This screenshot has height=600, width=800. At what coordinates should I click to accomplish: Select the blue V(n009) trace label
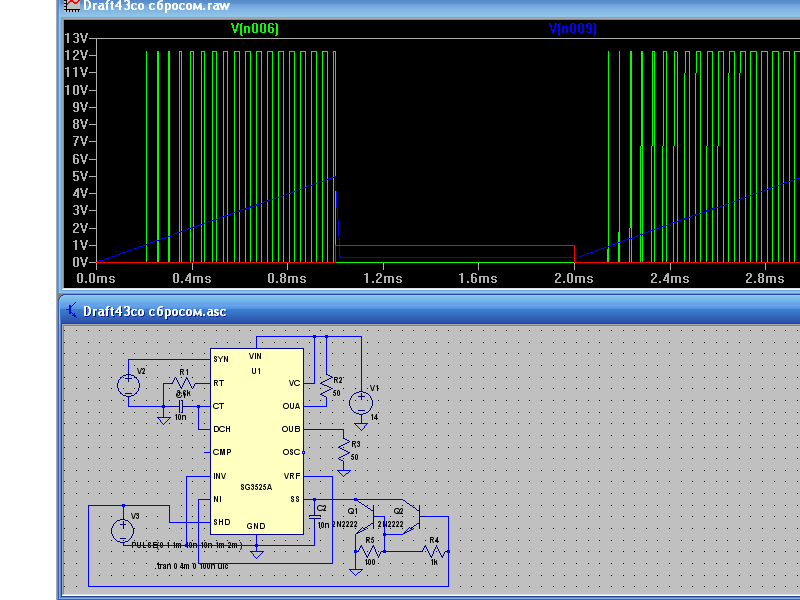click(572, 29)
